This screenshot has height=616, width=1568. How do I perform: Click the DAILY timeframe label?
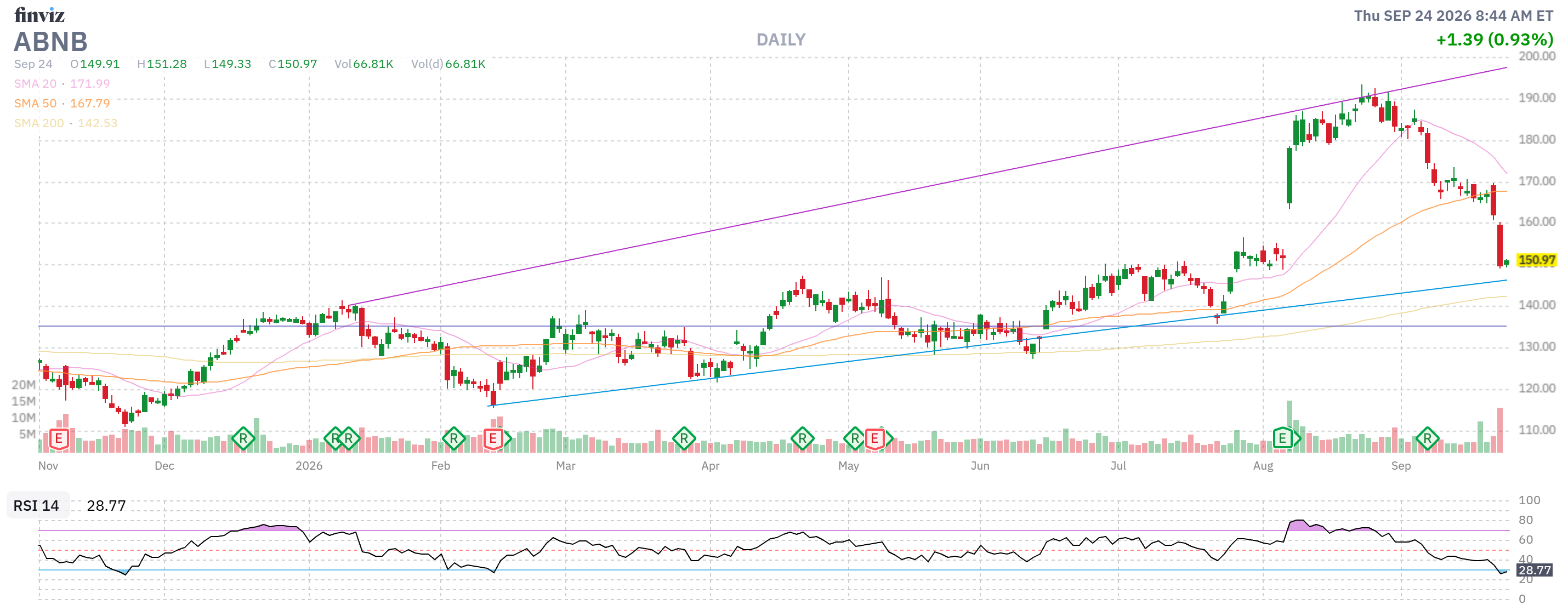tap(780, 40)
